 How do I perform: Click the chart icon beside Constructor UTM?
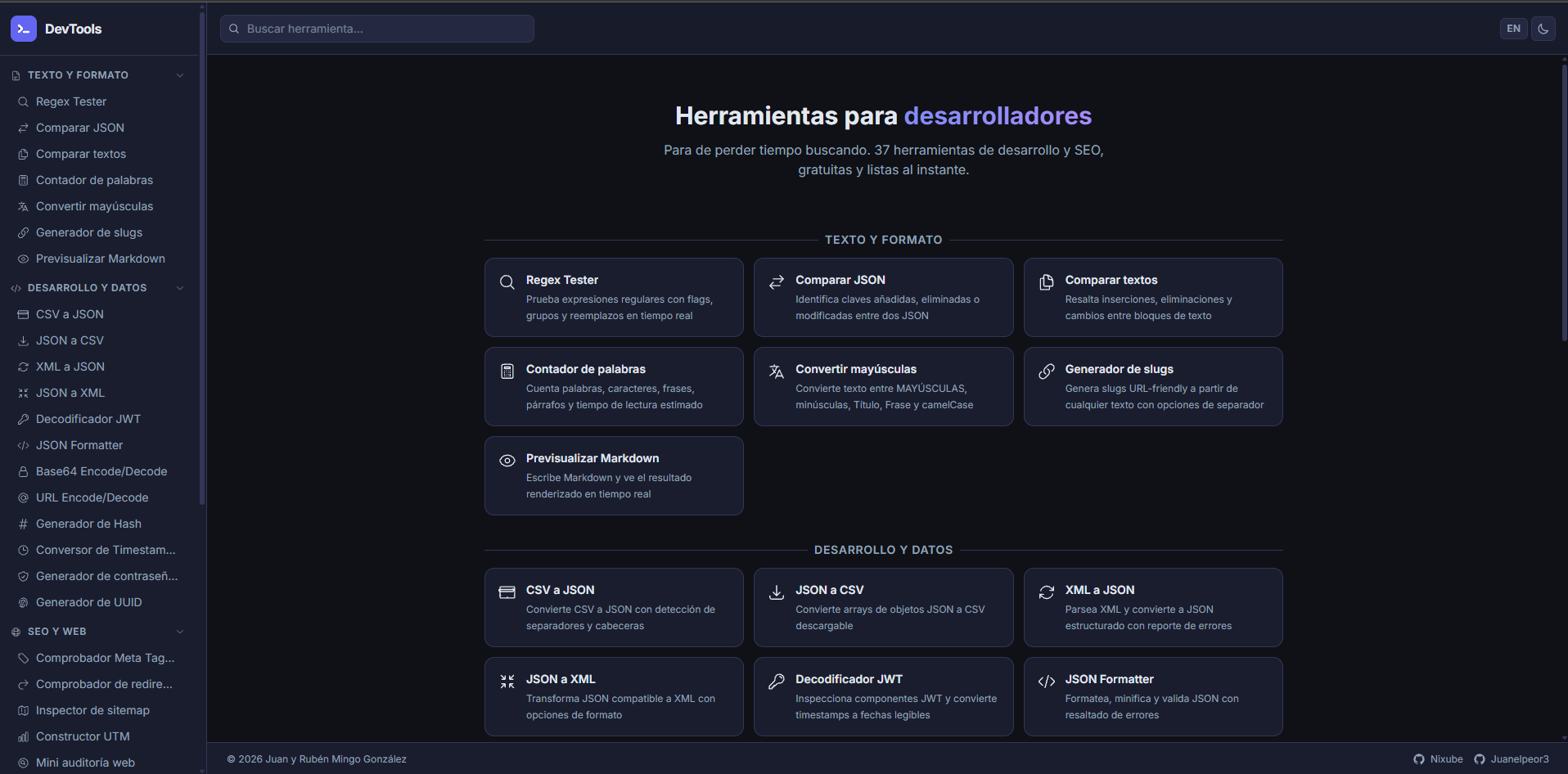click(x=23, y=736)
